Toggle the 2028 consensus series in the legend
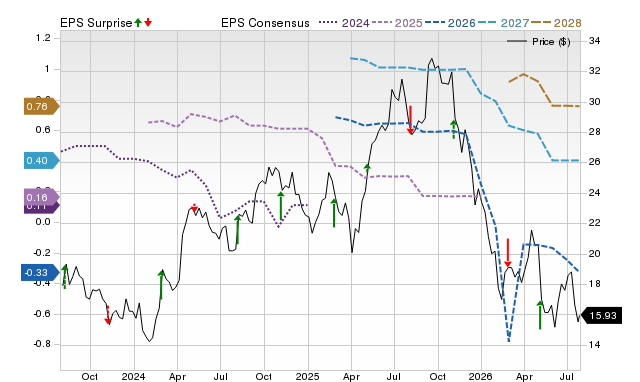 click(x=556, y=23)
